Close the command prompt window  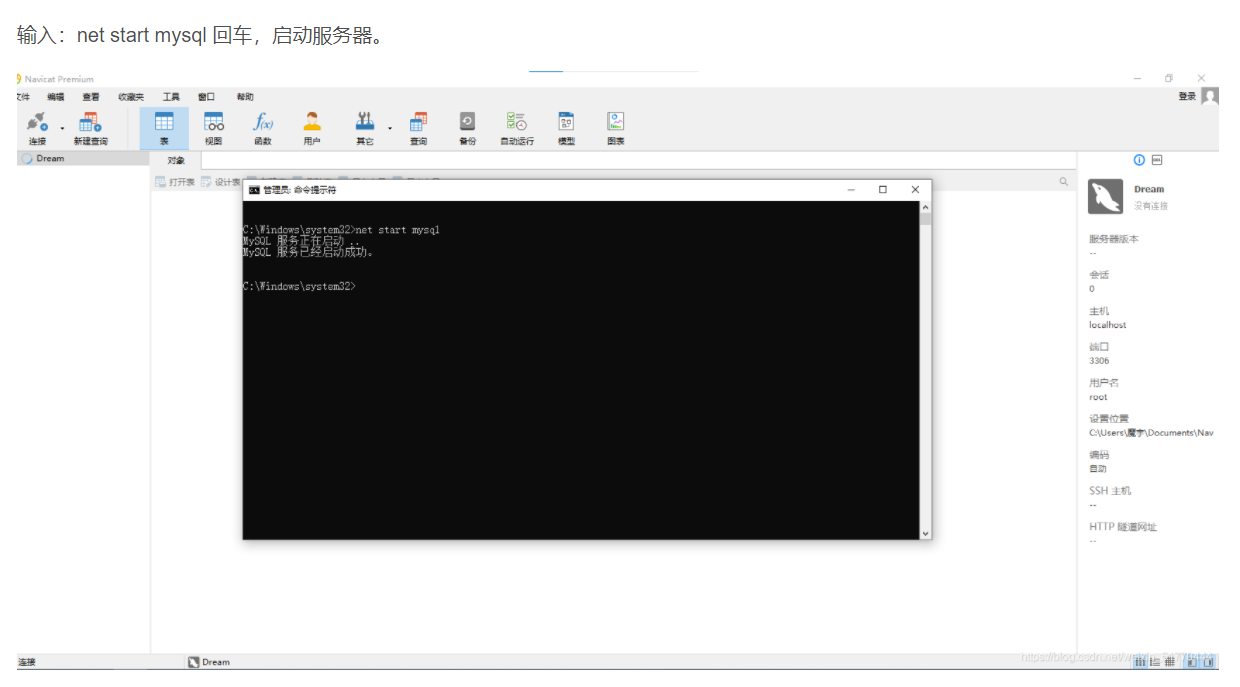pos(915,189)
